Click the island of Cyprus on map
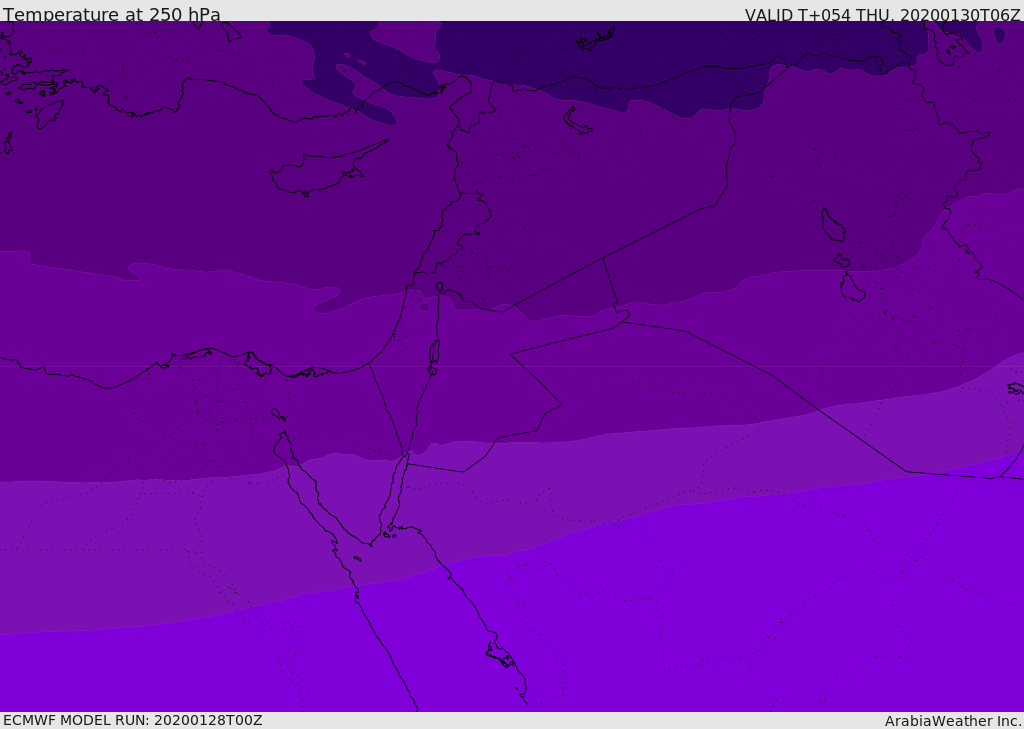The height and width of the screenshot is (729, 1024). click(327, 169)
